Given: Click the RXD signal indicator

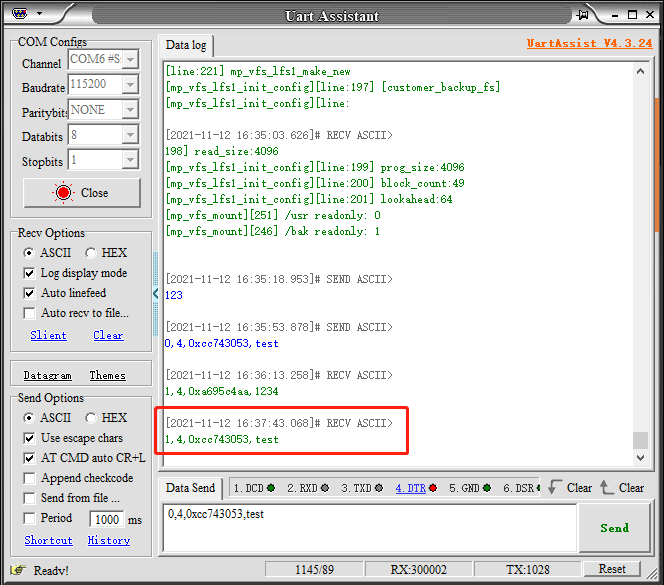Looking at the screenshot, I should click(308, 488).
